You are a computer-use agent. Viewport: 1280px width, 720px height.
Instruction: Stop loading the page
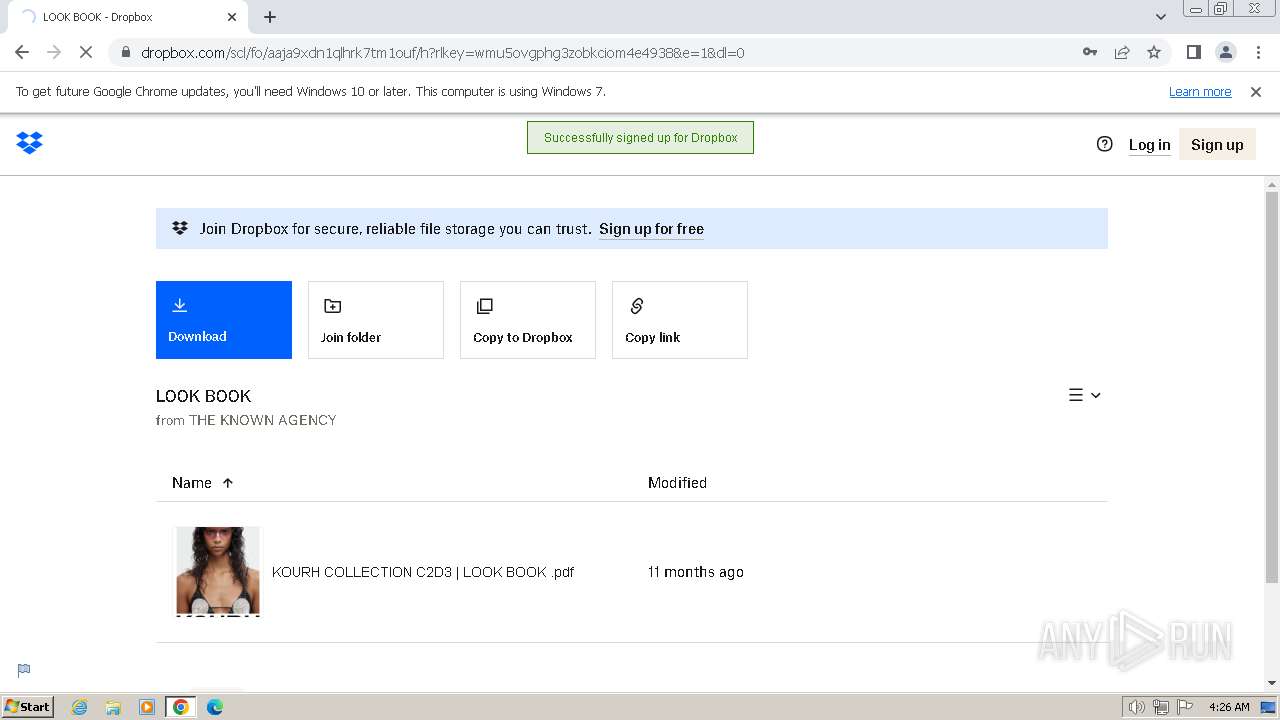click(86, 52)
